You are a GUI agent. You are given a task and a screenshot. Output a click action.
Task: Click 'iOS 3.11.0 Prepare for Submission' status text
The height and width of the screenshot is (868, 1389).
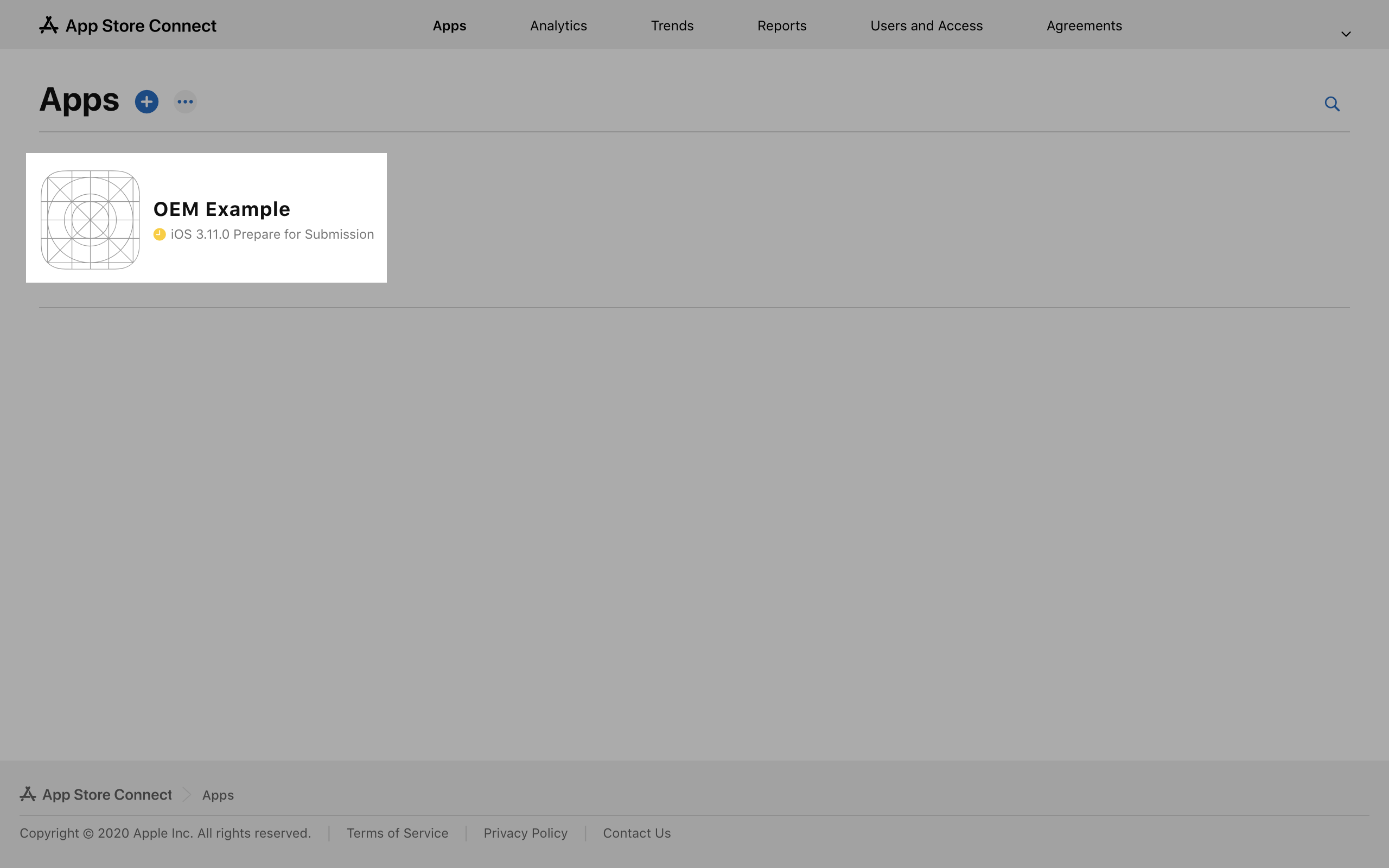click(x=272, y=234)
